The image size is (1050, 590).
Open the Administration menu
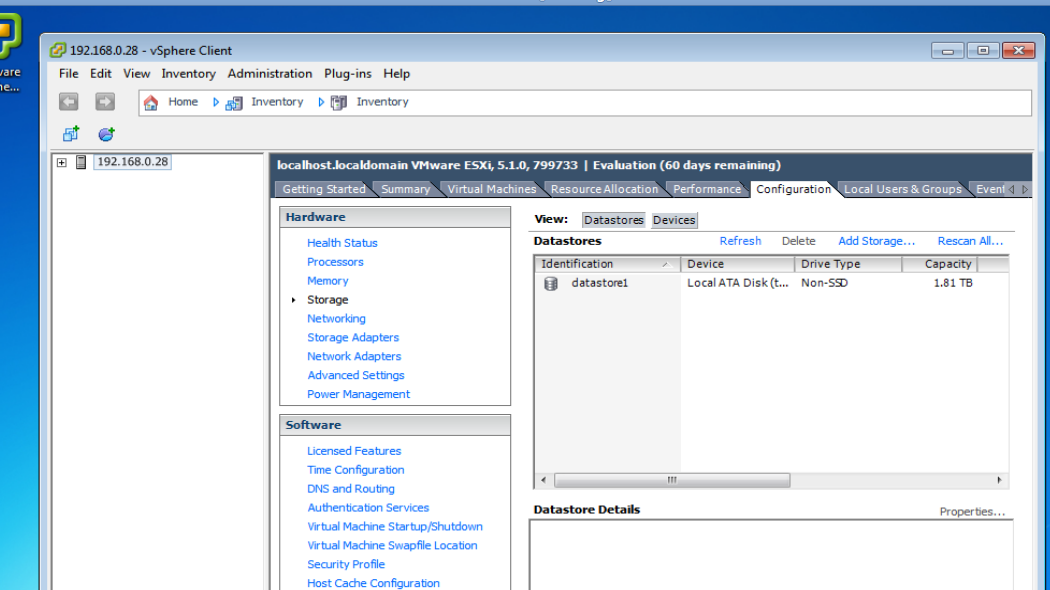(270, 74)
